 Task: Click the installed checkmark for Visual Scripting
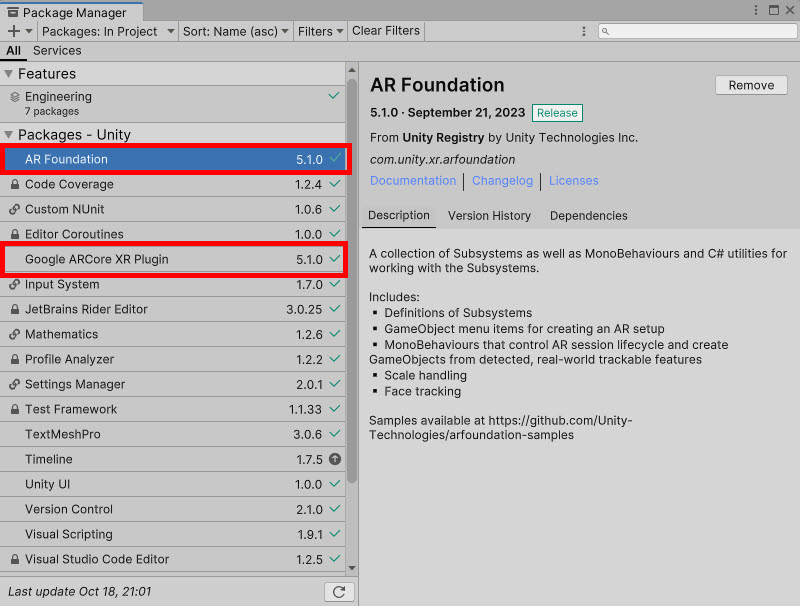[x=335, y=534]
